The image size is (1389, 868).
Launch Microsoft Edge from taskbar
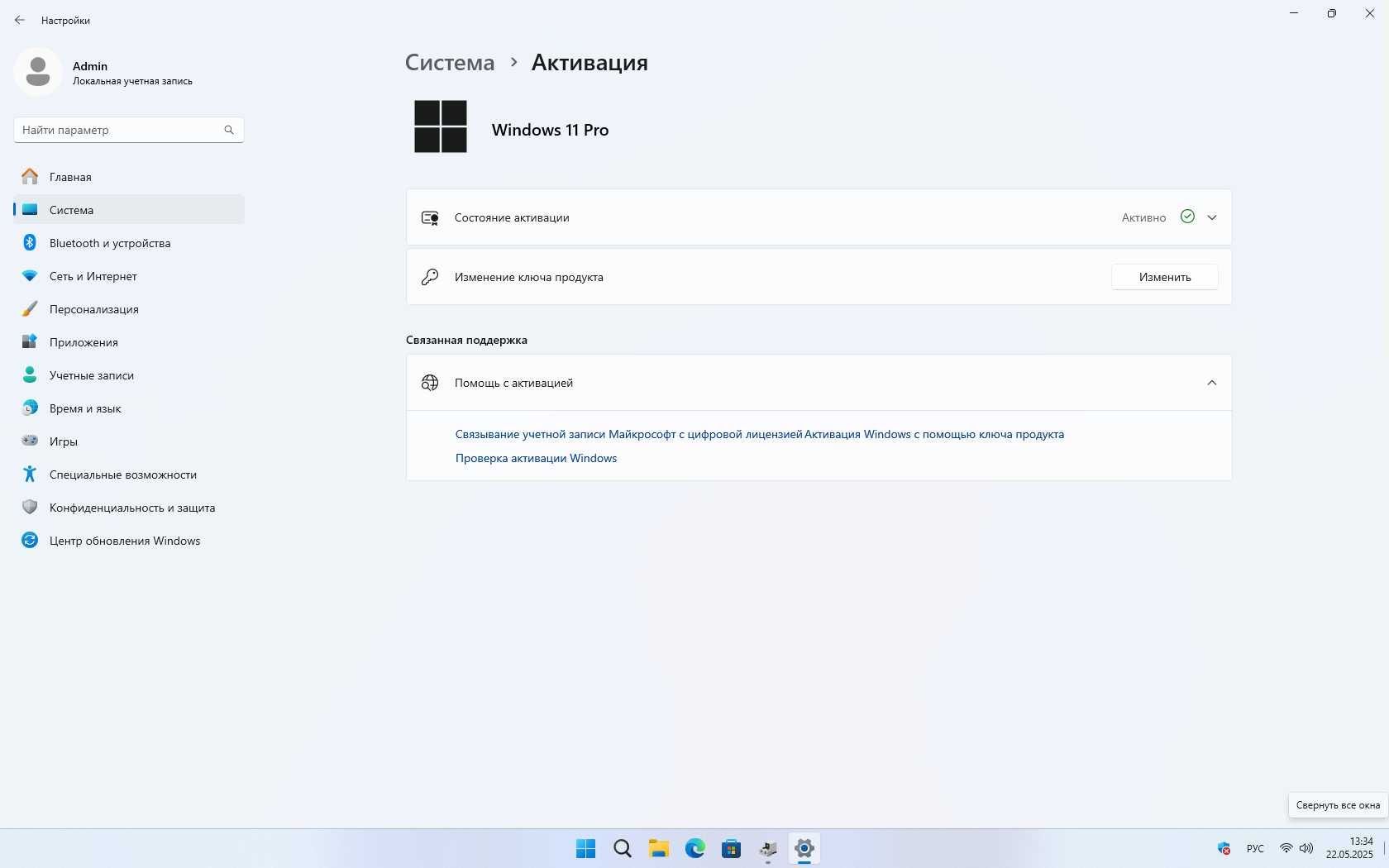[x=695, y=848]
